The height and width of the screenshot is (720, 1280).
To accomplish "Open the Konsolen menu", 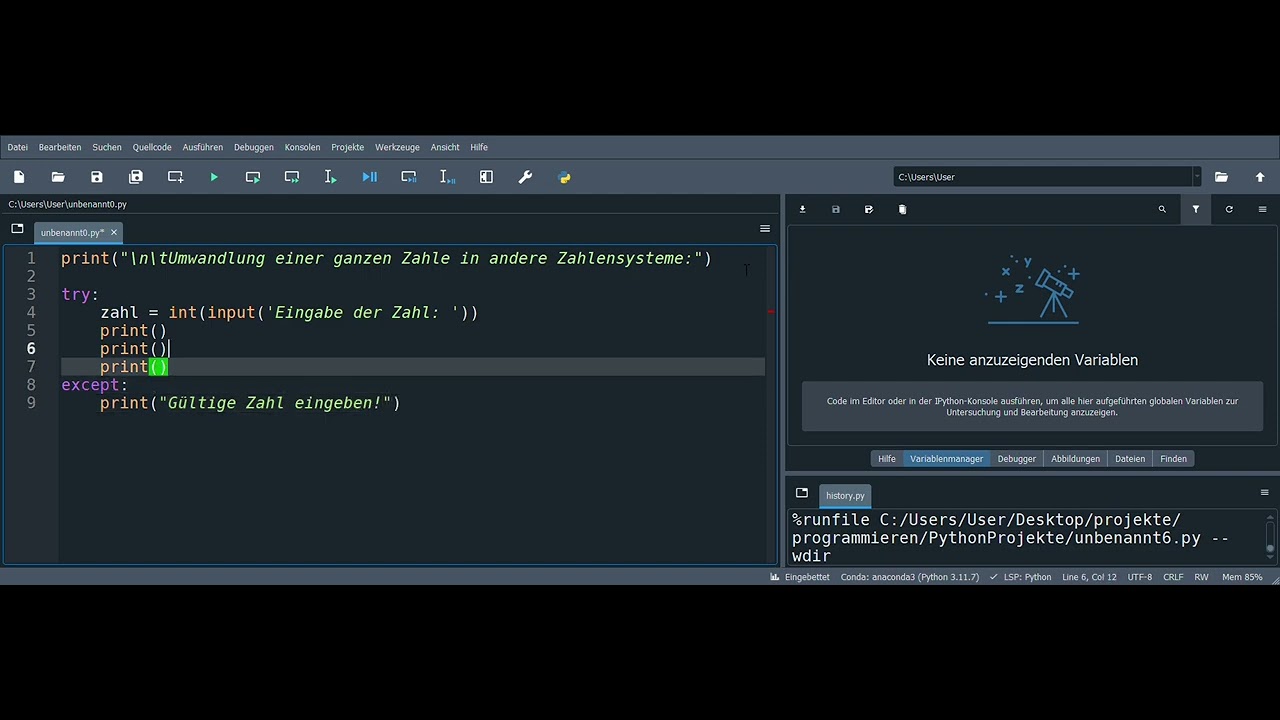I will coord(302,147).
